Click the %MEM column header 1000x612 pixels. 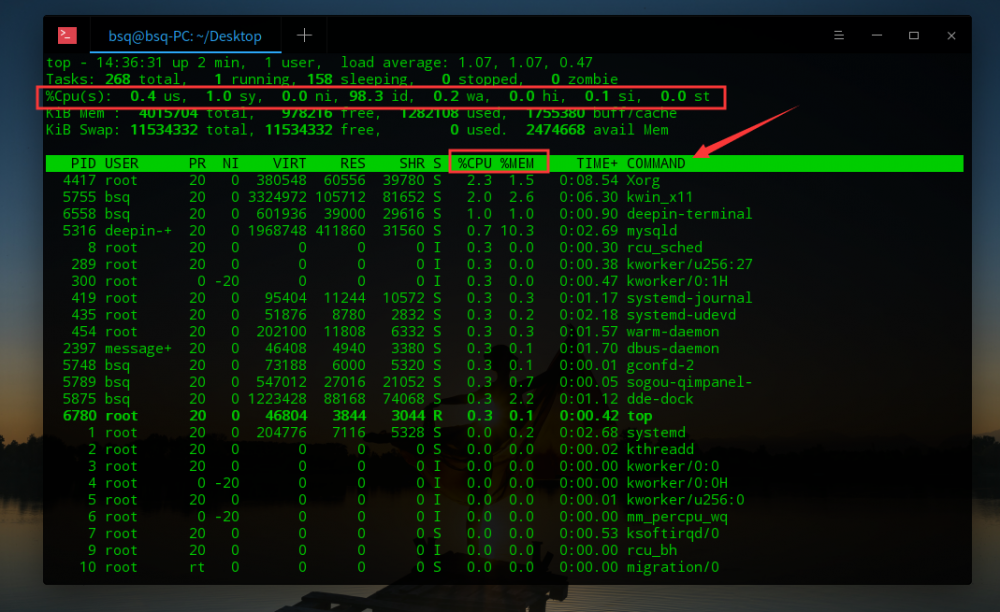(517, 163)
